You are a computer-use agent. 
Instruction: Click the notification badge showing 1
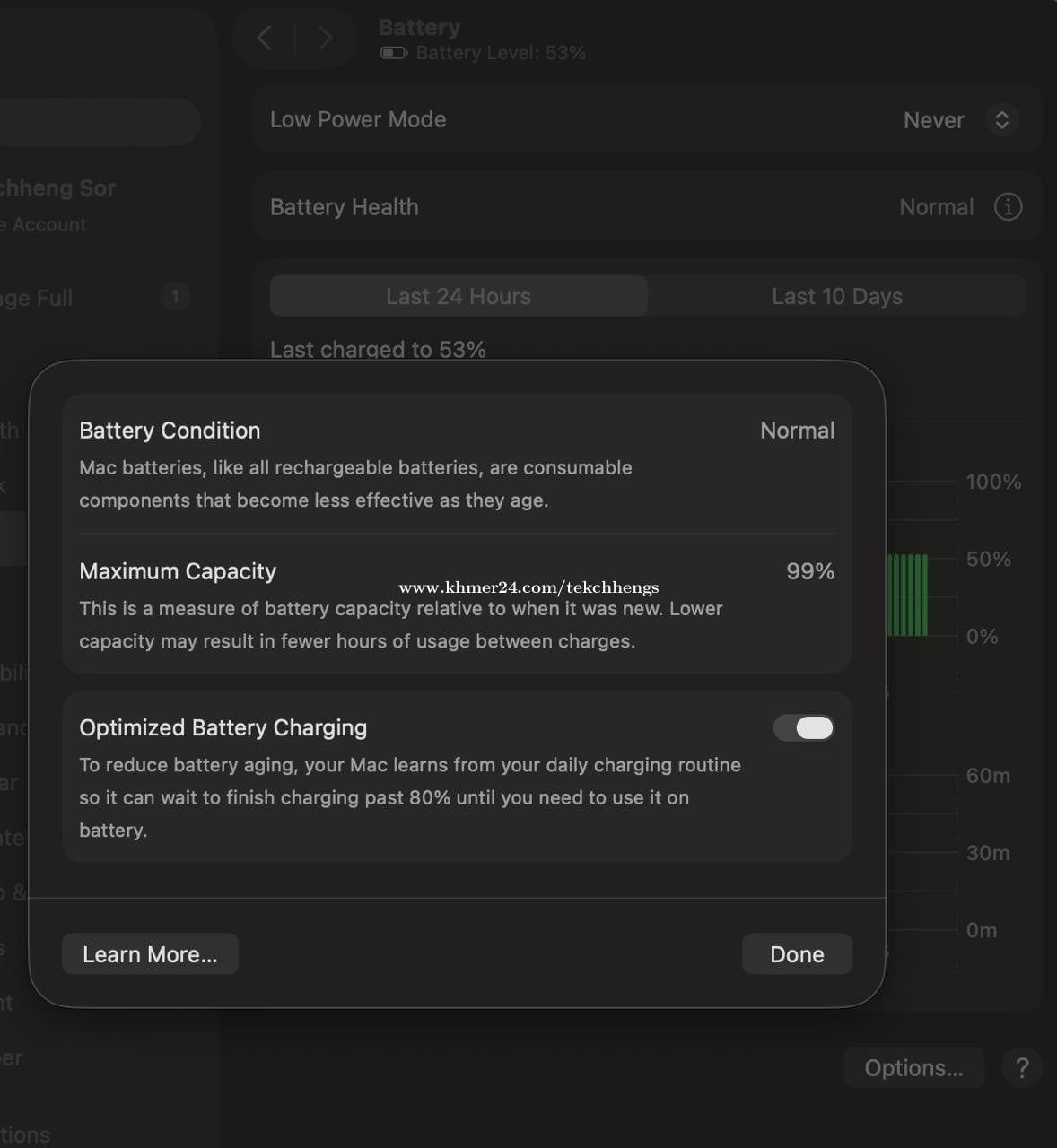pyautogui.click(x=175, y=297)
